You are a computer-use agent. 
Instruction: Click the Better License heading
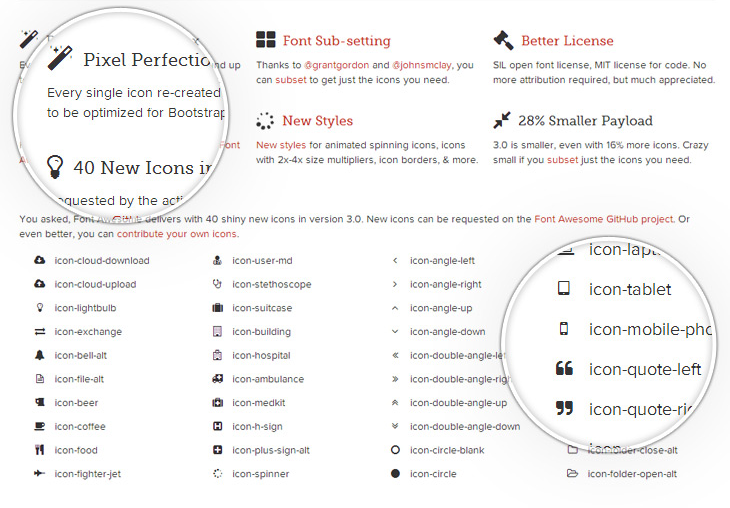pyautogui.click(x=567, y=41)
